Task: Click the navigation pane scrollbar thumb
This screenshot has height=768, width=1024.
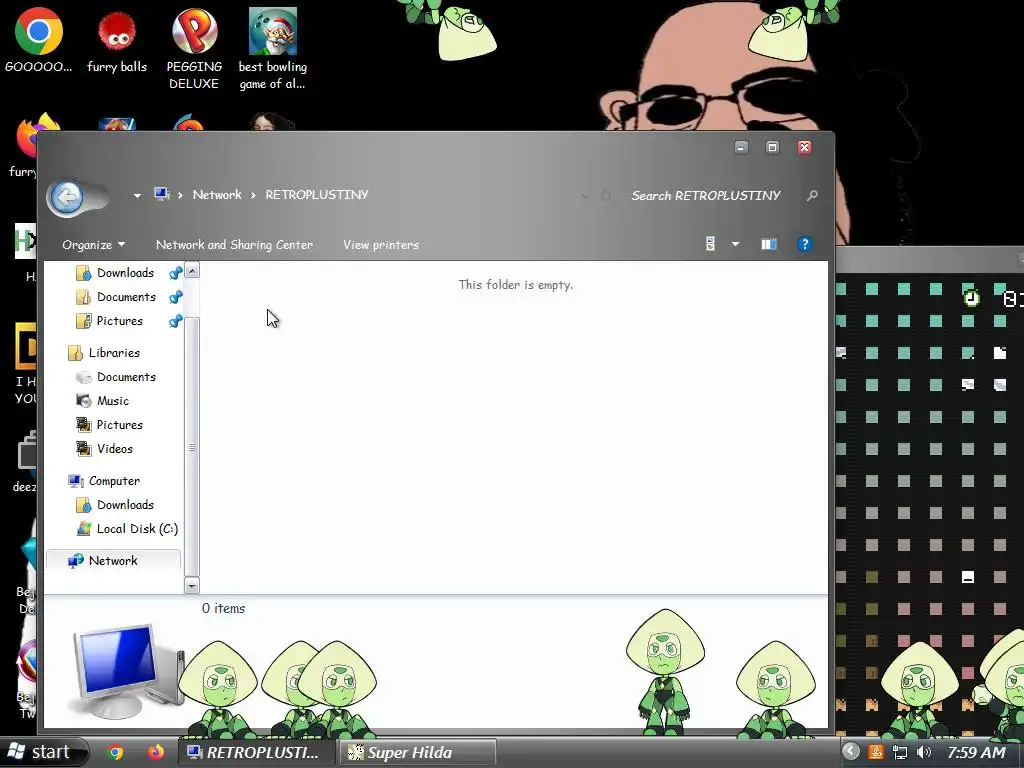Action: 192,447
